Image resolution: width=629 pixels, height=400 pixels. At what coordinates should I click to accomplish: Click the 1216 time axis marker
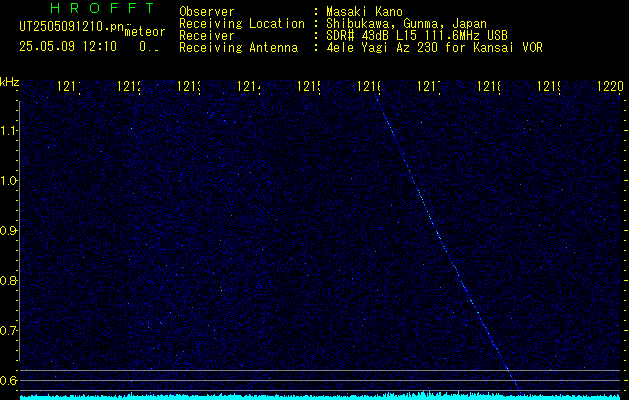(369, 86)
